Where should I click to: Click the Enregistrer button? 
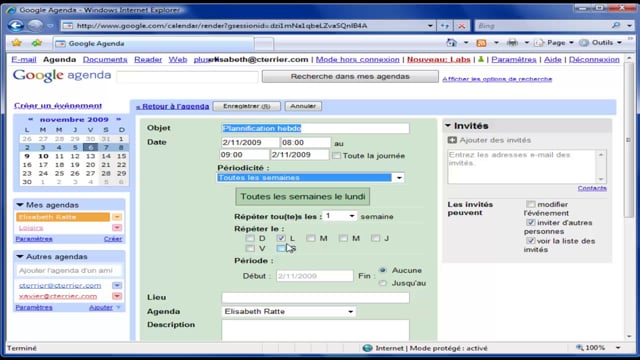[247, 106]
